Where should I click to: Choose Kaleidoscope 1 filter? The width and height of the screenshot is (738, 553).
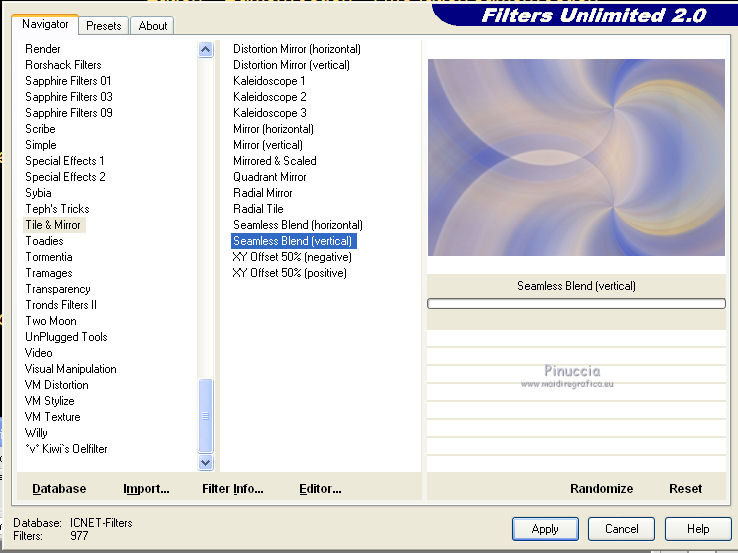pyautogui.click(x=269, y=81)
